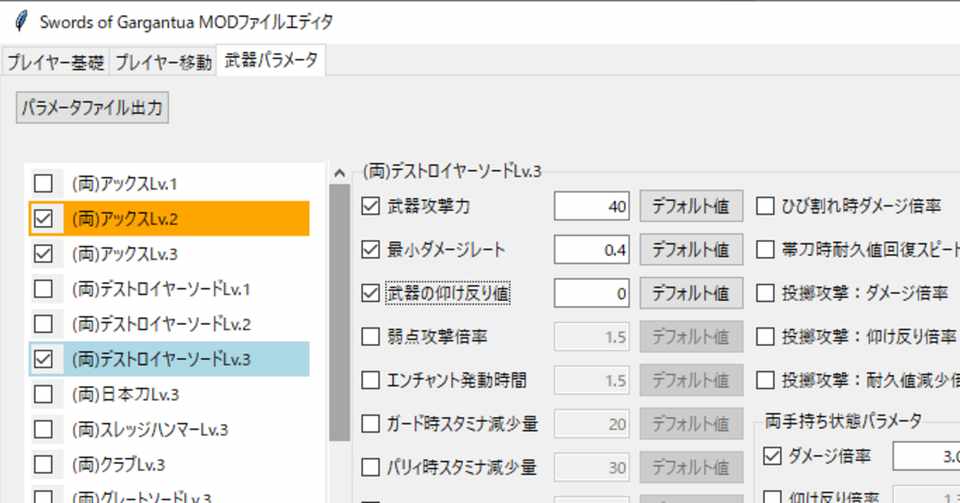Select the 武器パラメータ tab
The image size is (960, 503).
pyautogui.click(x=272, y=61)
